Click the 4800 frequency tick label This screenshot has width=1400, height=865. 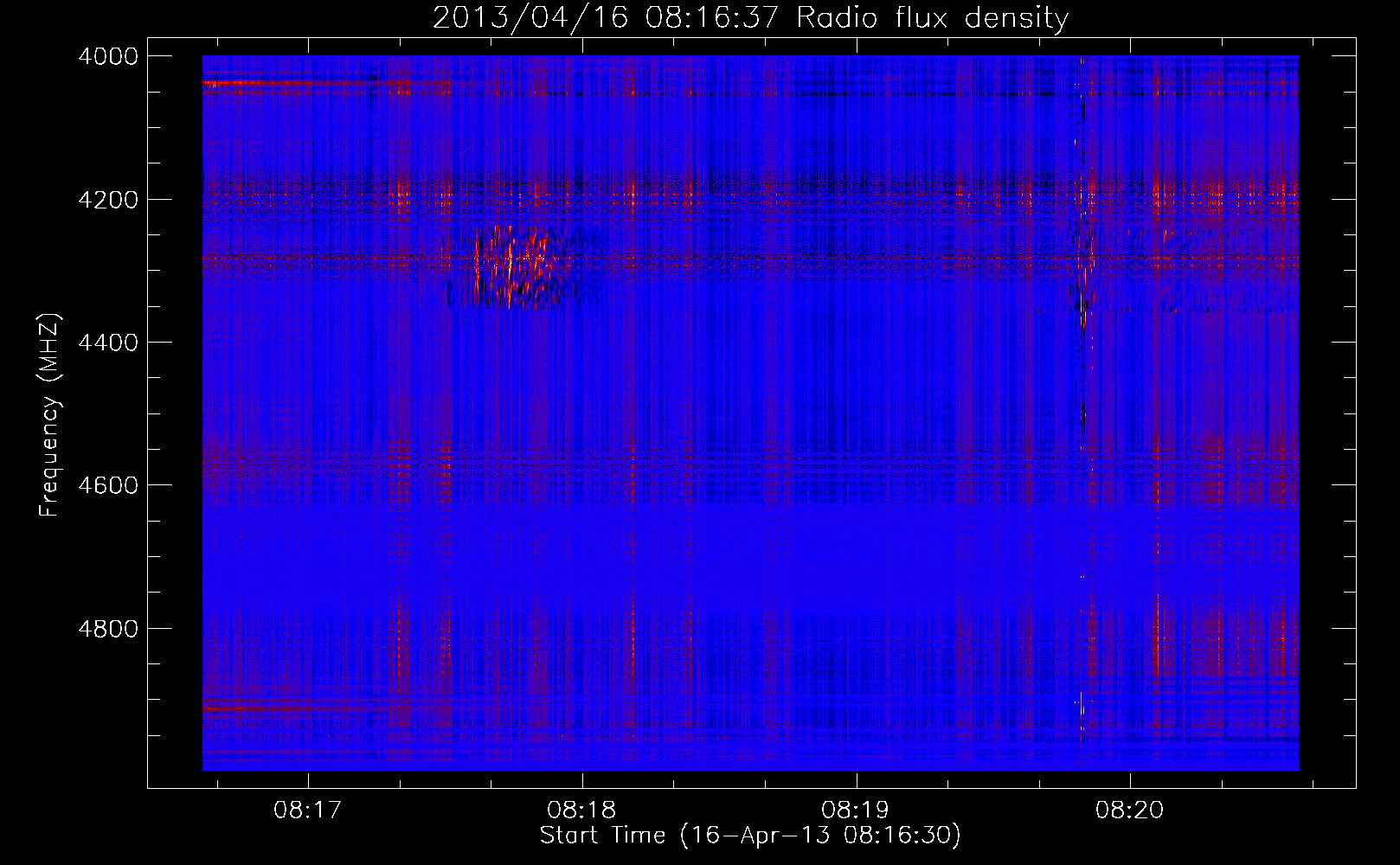(x=108, y=628)
